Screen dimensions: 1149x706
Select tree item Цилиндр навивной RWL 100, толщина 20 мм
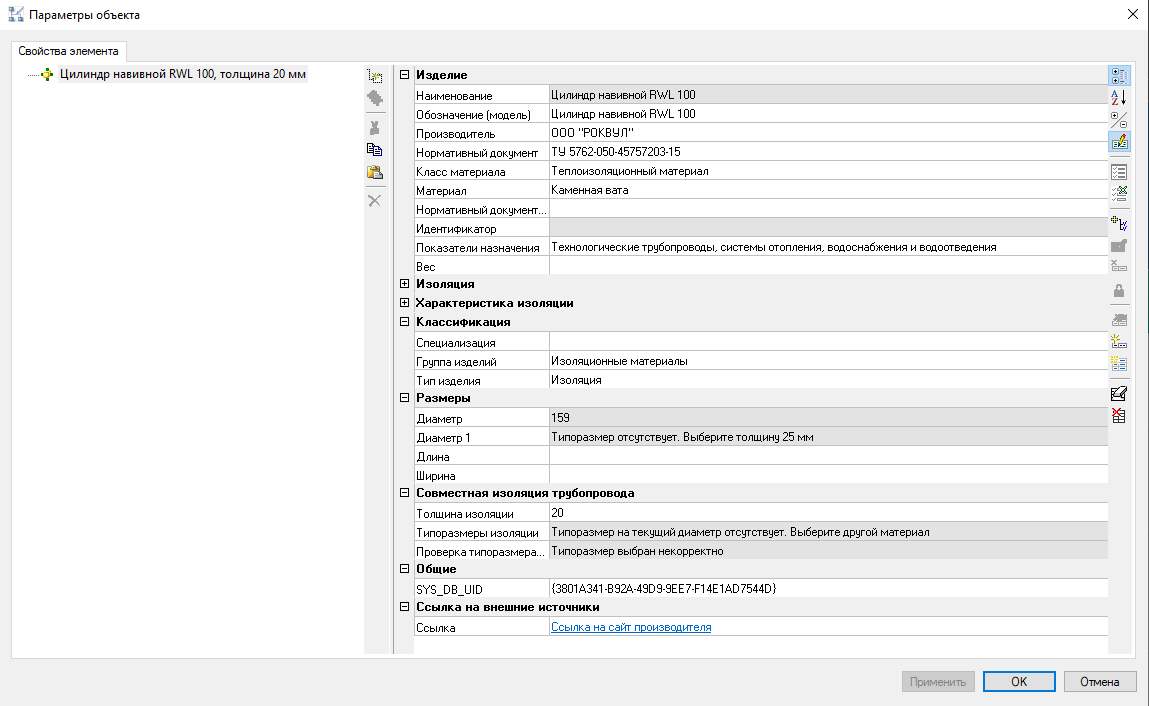(x=183, y=74)
